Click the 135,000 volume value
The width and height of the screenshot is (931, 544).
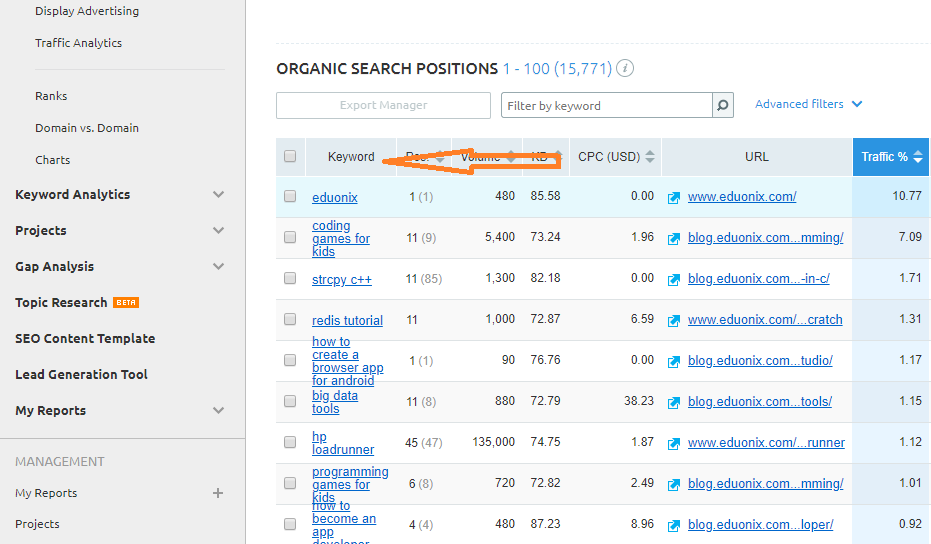click(x=493, y=442)
